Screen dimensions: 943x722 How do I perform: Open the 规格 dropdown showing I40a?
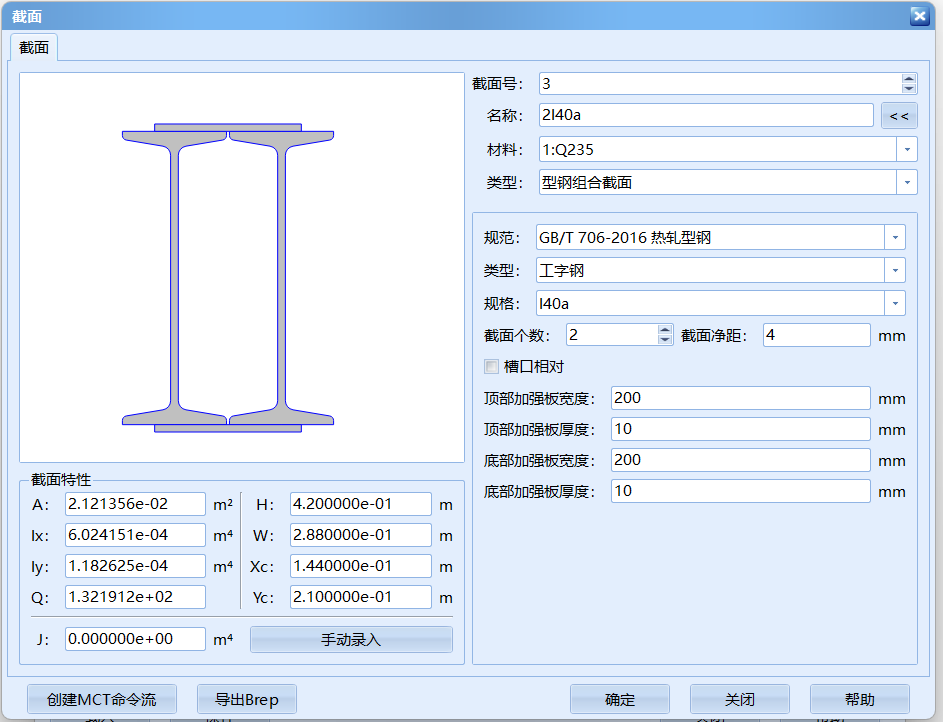pyautogui.click(x=895, y=302)
